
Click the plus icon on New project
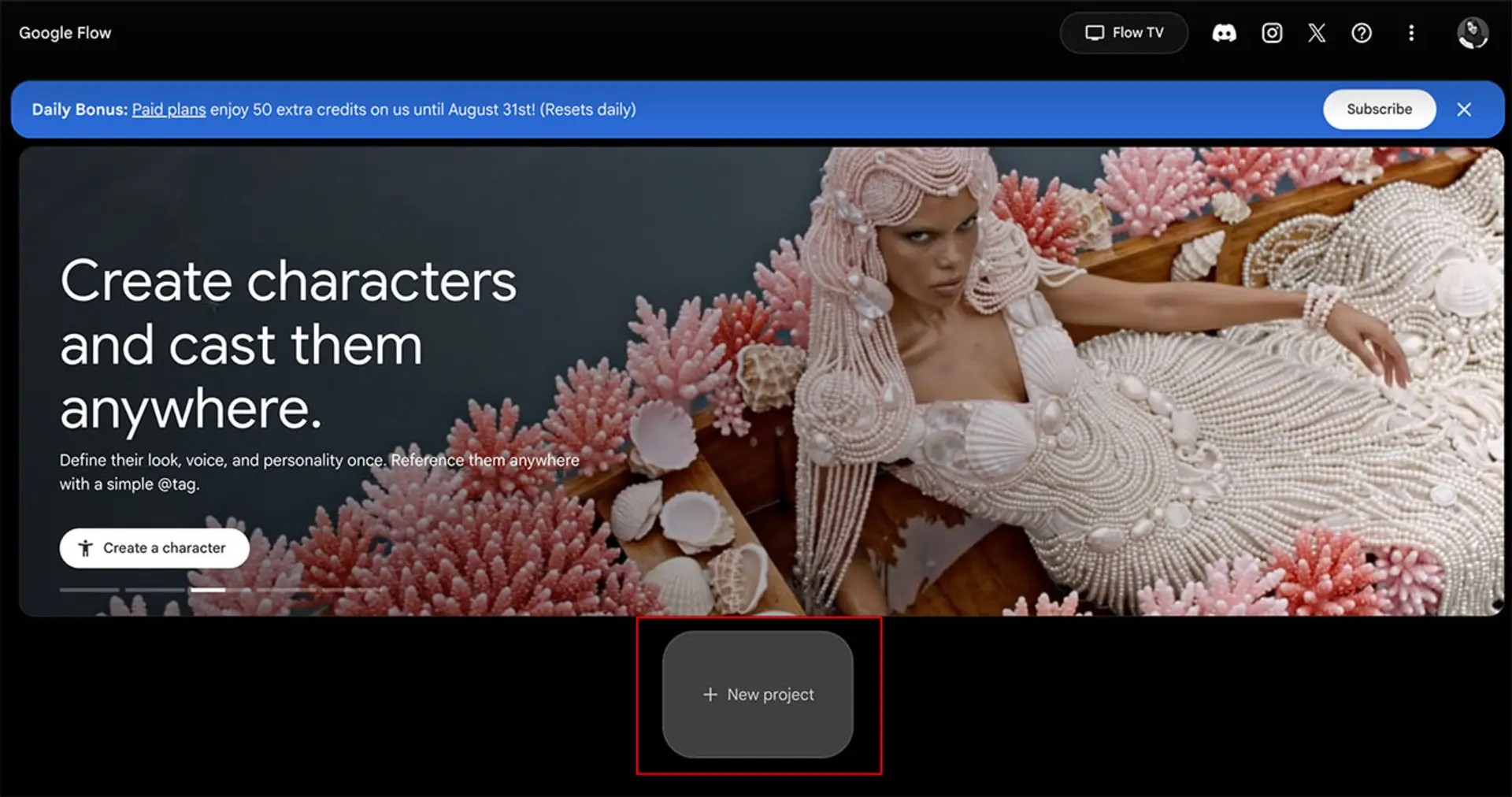coord(710,695)
